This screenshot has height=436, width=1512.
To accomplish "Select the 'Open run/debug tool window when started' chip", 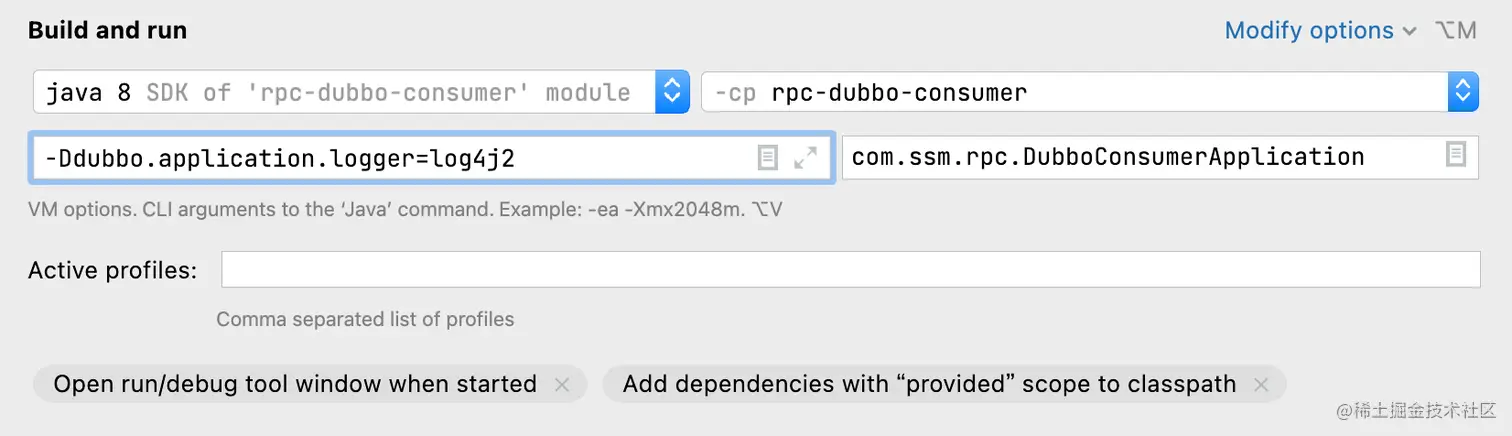I will click(309, 384).
